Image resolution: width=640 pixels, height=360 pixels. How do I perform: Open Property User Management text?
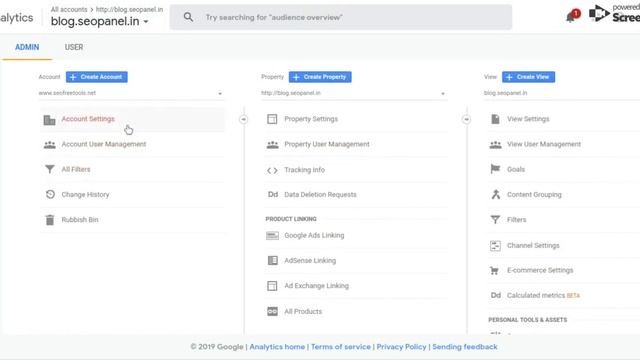(327, 144)
